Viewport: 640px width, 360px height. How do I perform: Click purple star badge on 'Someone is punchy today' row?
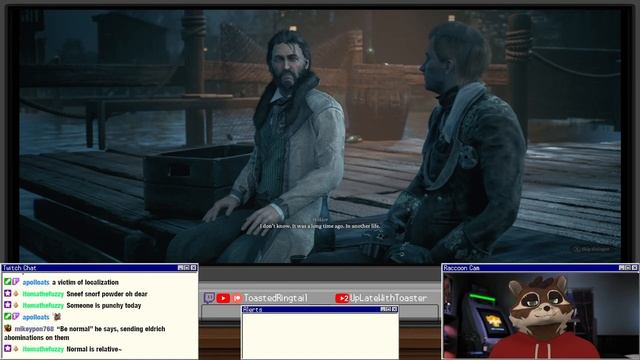[x=8, y=305]
